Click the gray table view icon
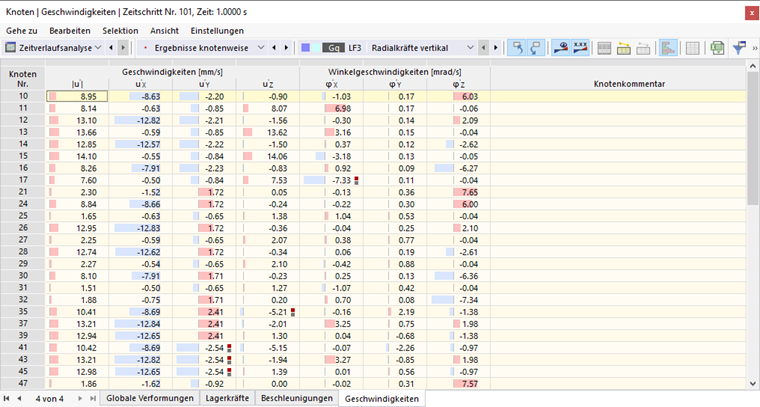Viewport: 760px width, 407px height. click(604, 47)
